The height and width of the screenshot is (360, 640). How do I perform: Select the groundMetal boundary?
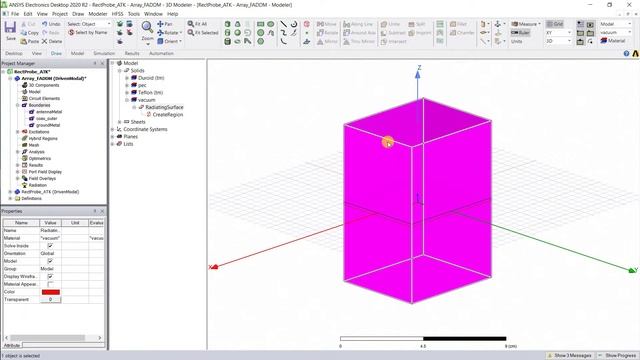click(x=48, y=125)
